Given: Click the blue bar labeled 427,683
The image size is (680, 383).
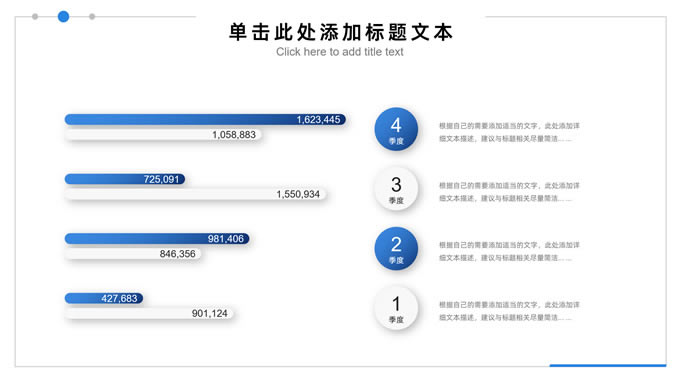Looking at the screenshot, I should (104, 298).
